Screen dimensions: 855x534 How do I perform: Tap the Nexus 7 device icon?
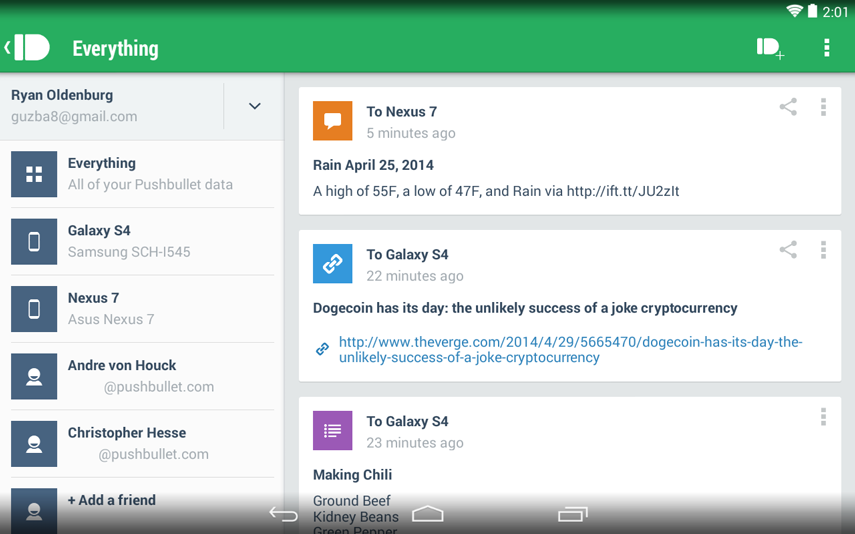click(34, 309)
